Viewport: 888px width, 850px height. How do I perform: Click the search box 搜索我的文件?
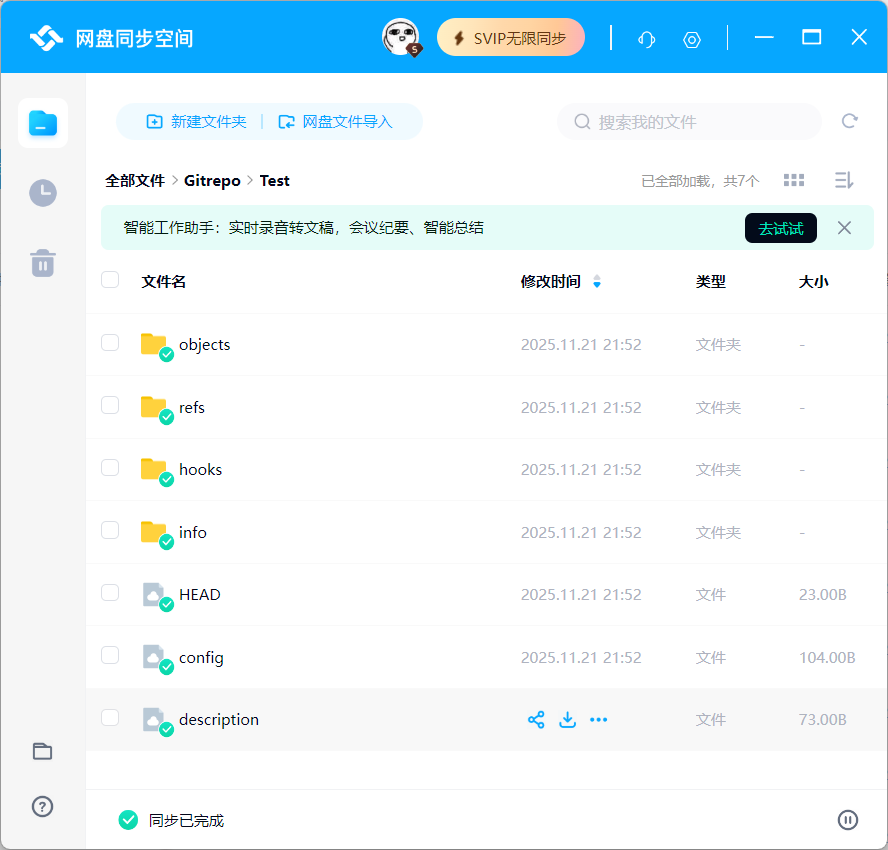688,121
